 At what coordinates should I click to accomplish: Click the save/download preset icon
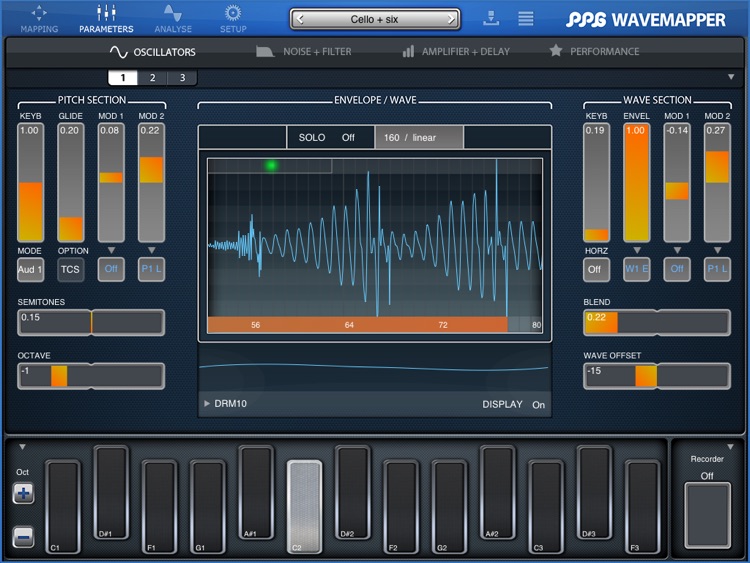(x=491, y=18)
